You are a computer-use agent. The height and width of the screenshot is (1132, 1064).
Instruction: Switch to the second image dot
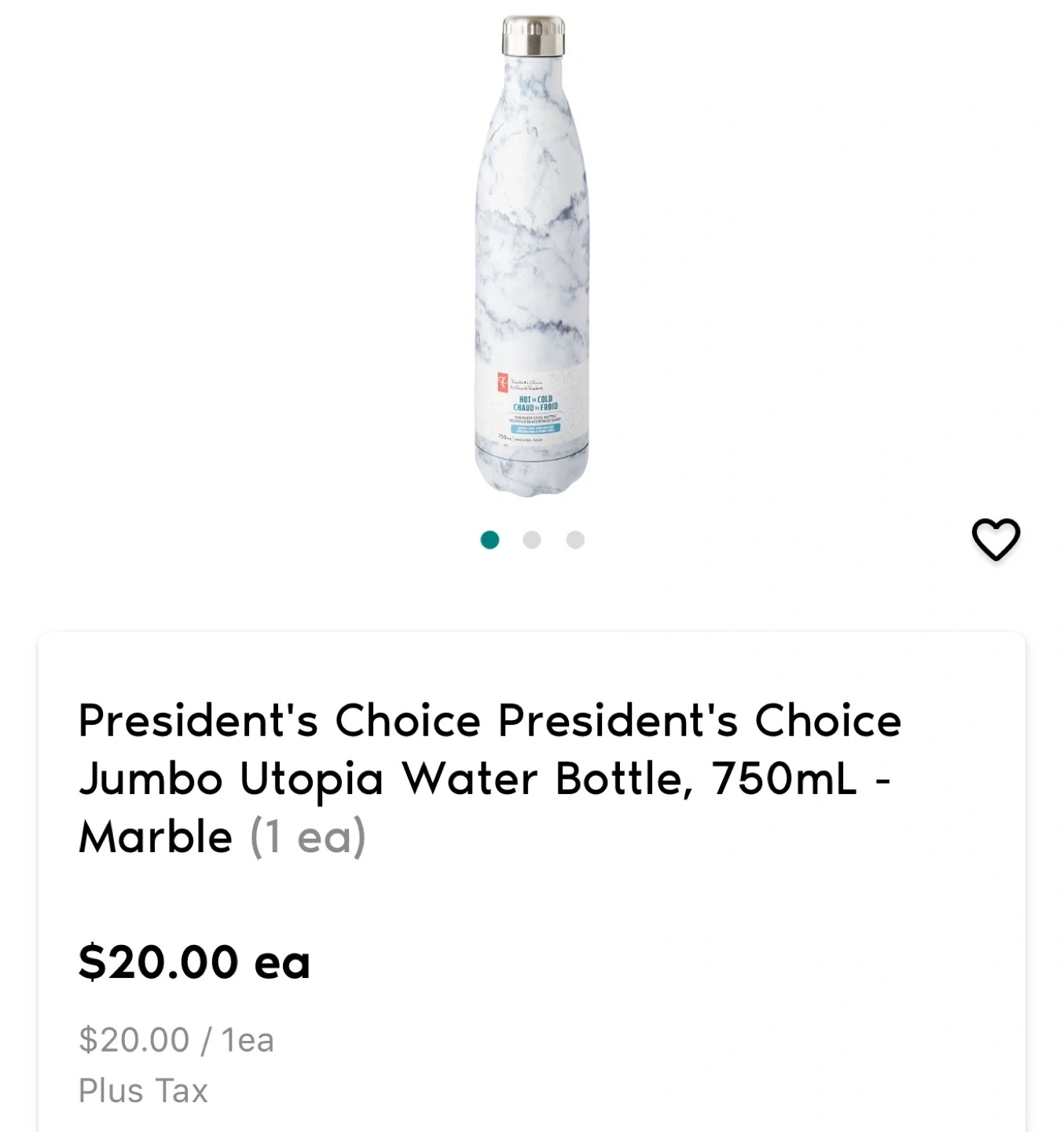(x=532, y=540)
